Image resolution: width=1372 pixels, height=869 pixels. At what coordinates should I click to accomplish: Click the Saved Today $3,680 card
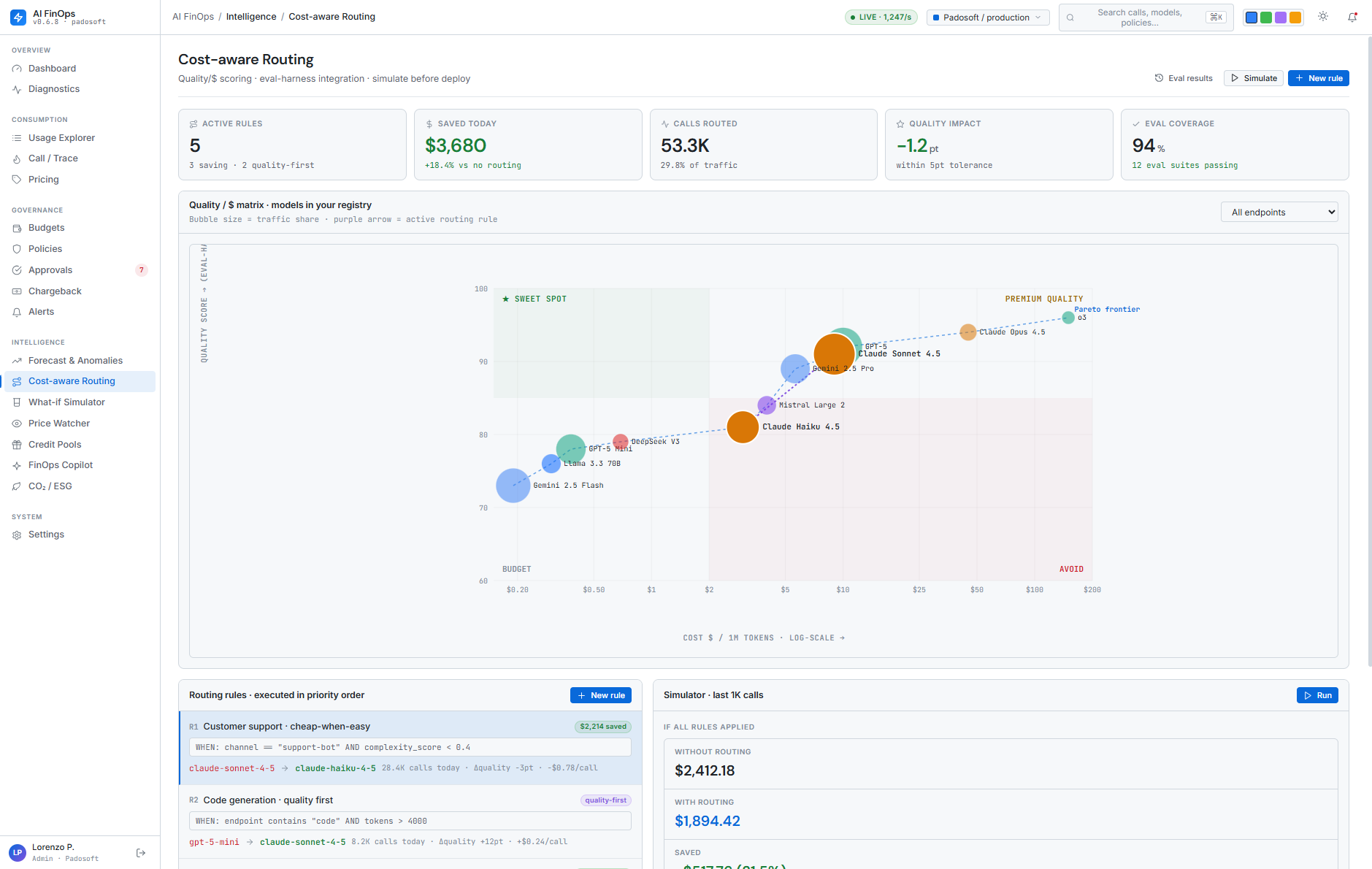(x=528, y=145)
